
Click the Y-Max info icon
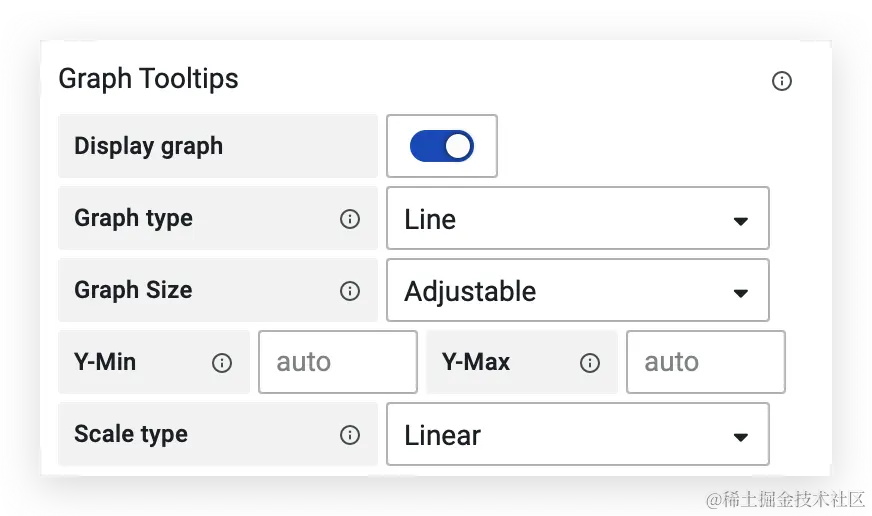[589, 363]
